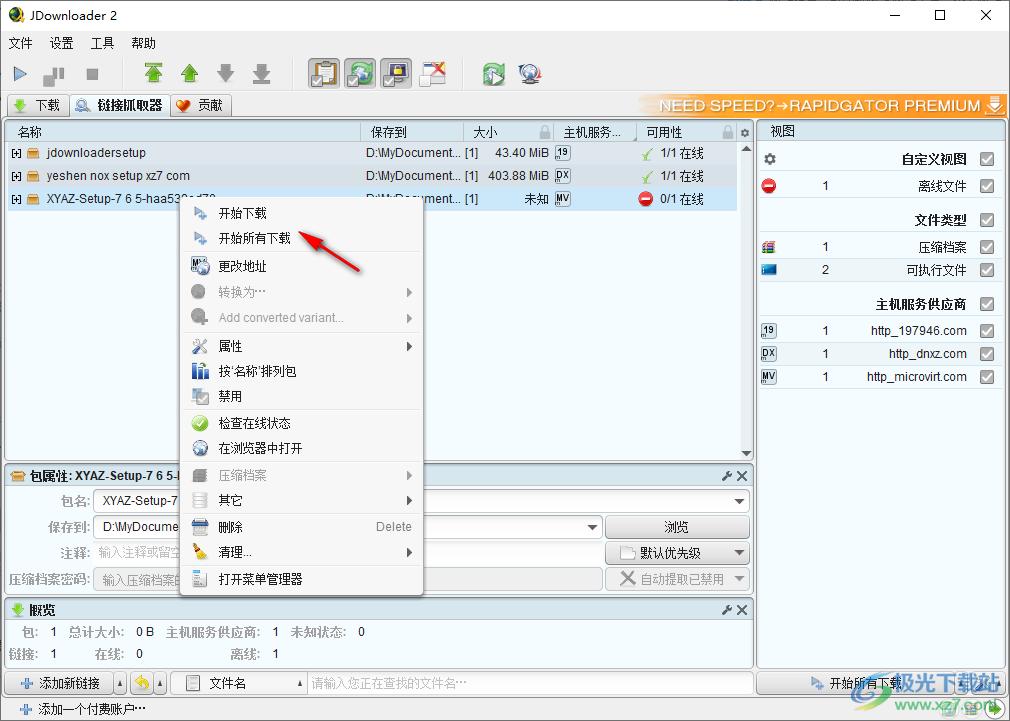Click the Pause downloads toolbar icon
The width and height of the screenshot is (1010, 721).
click(54, 75)
